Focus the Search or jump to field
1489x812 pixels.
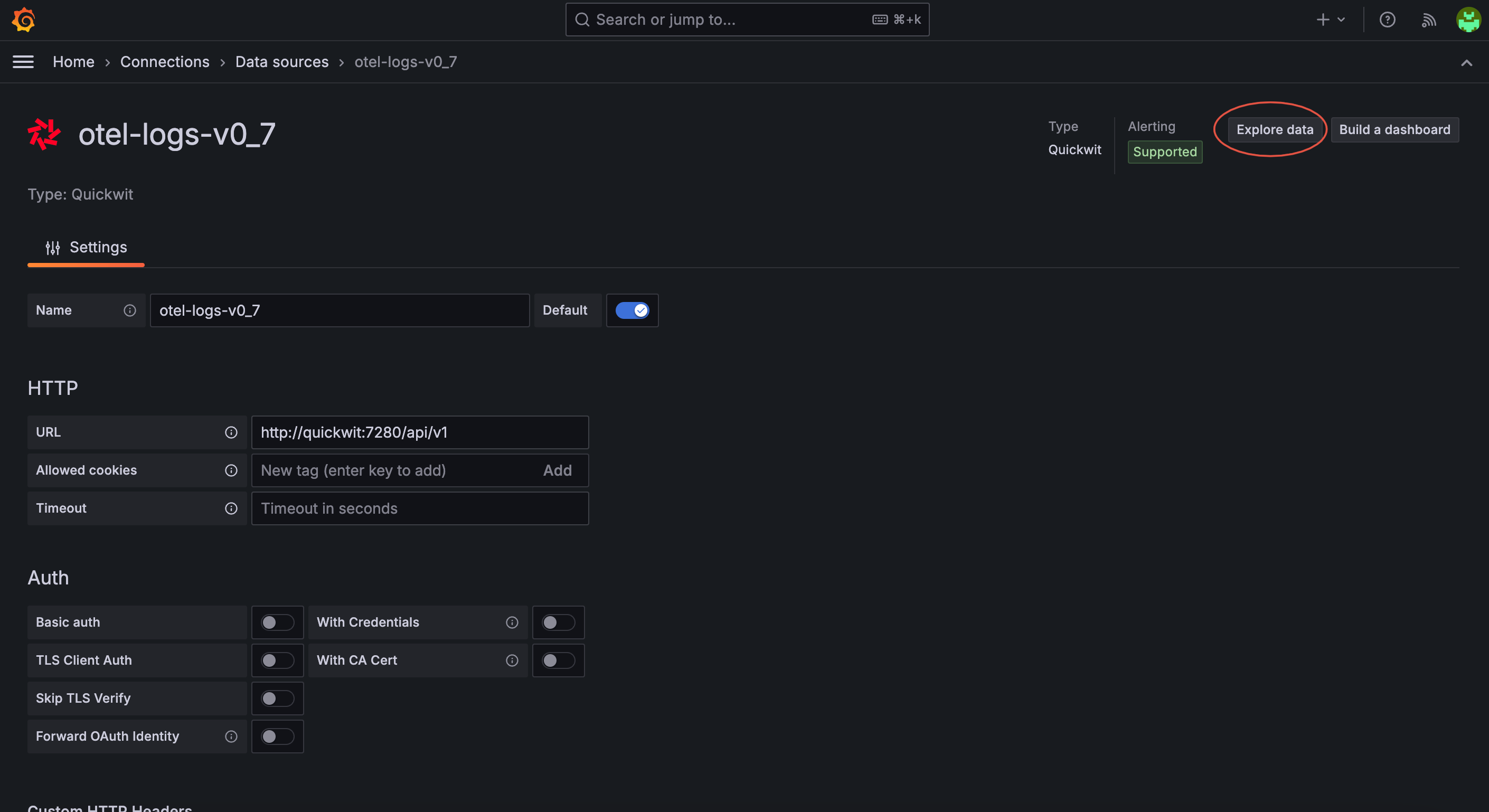pyautogui.click(x=747, y=20)
